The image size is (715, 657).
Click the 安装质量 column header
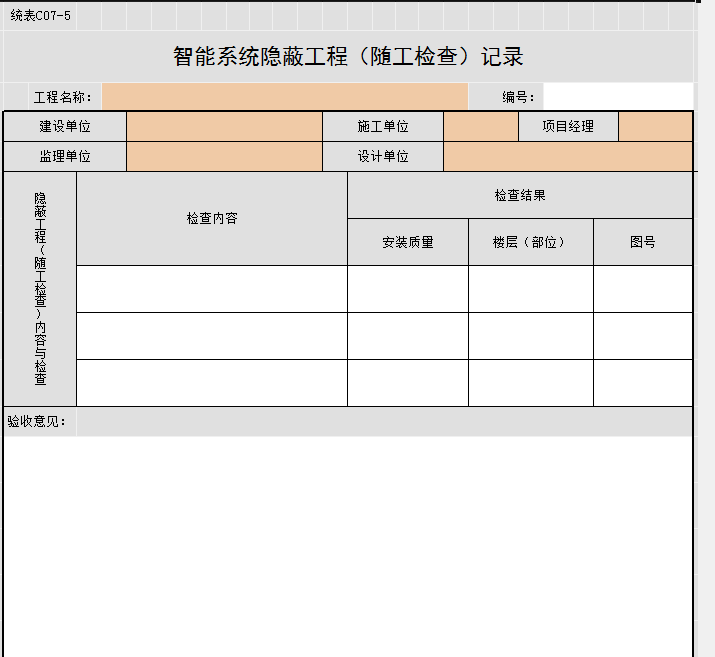pos(407,242)
